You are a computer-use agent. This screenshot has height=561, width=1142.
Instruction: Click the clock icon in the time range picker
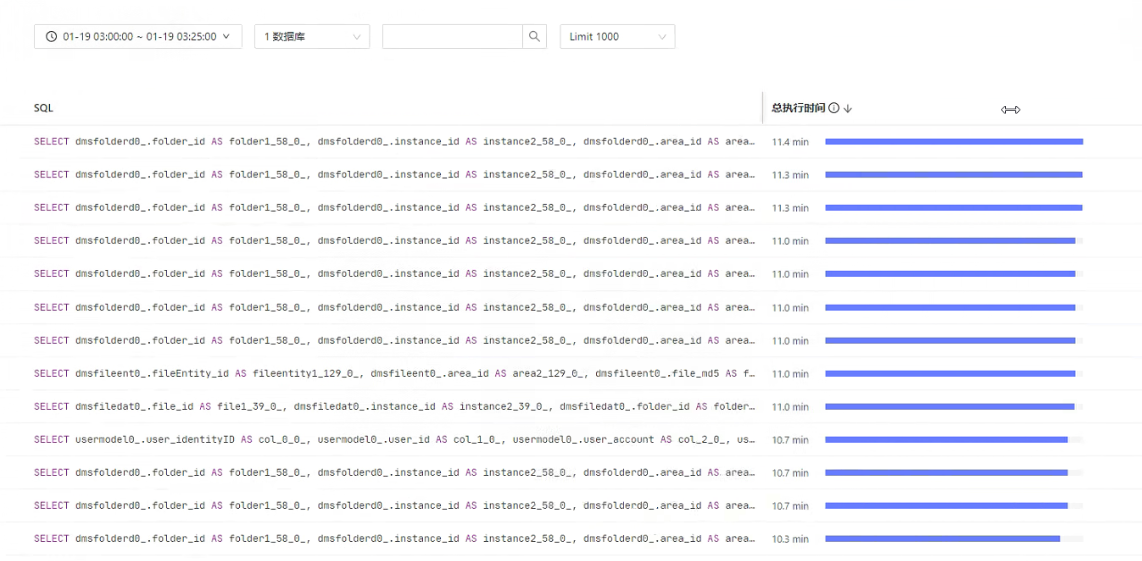[x=51, y=36]
